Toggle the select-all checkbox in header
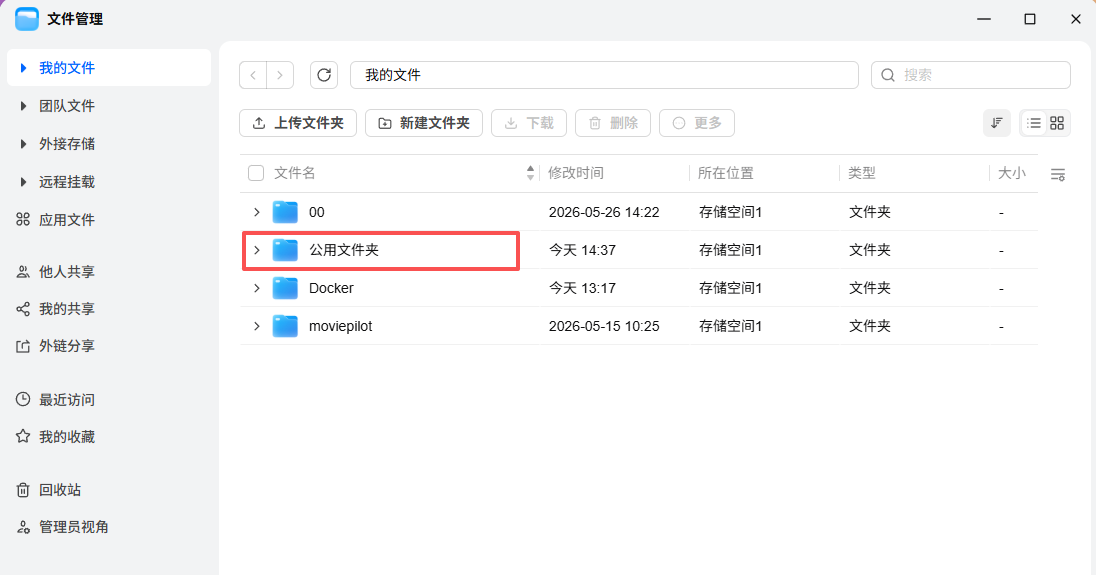The image size is (1096, 575). [x=256, y=173]
